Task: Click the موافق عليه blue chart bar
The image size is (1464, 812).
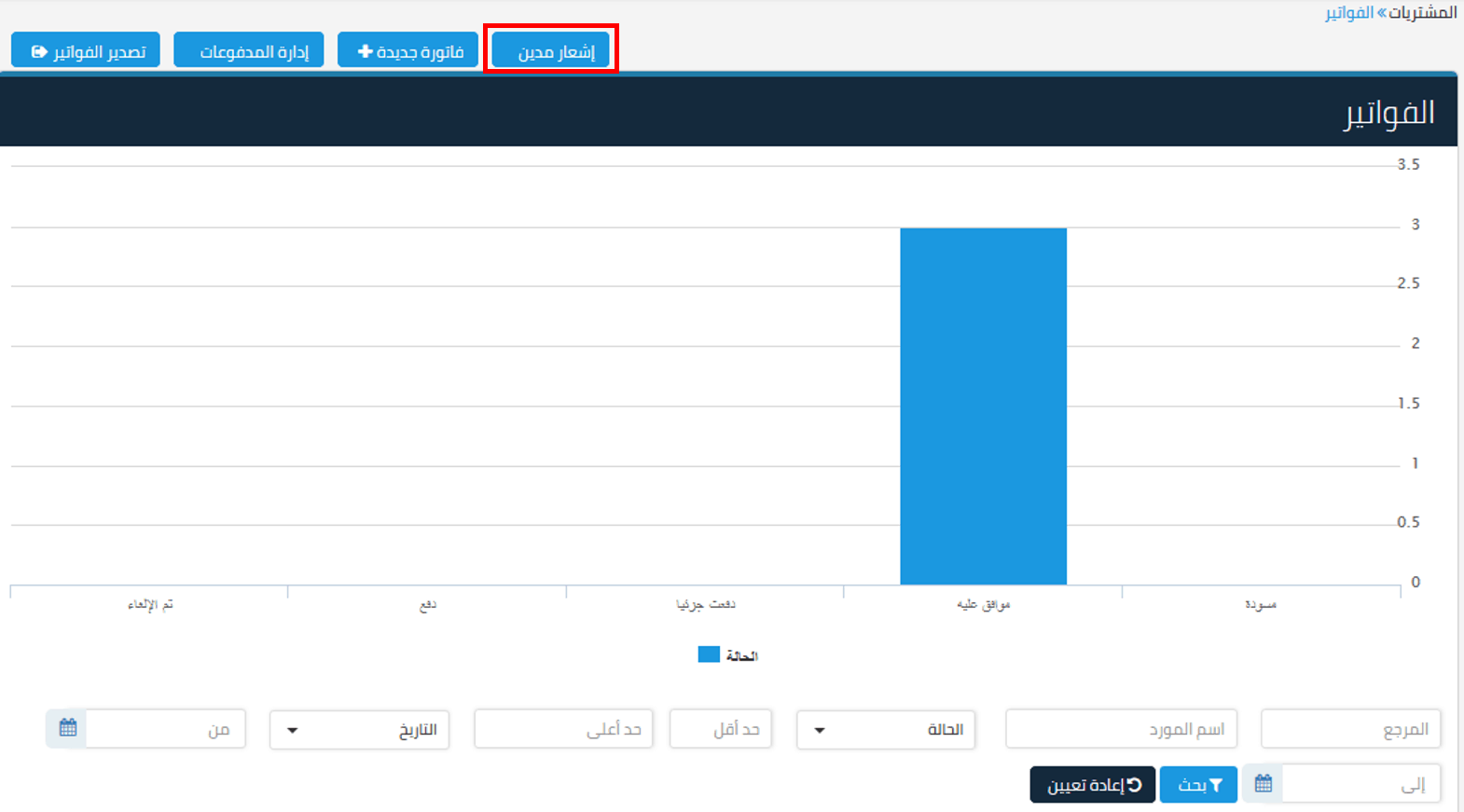Action: point(983,406)
